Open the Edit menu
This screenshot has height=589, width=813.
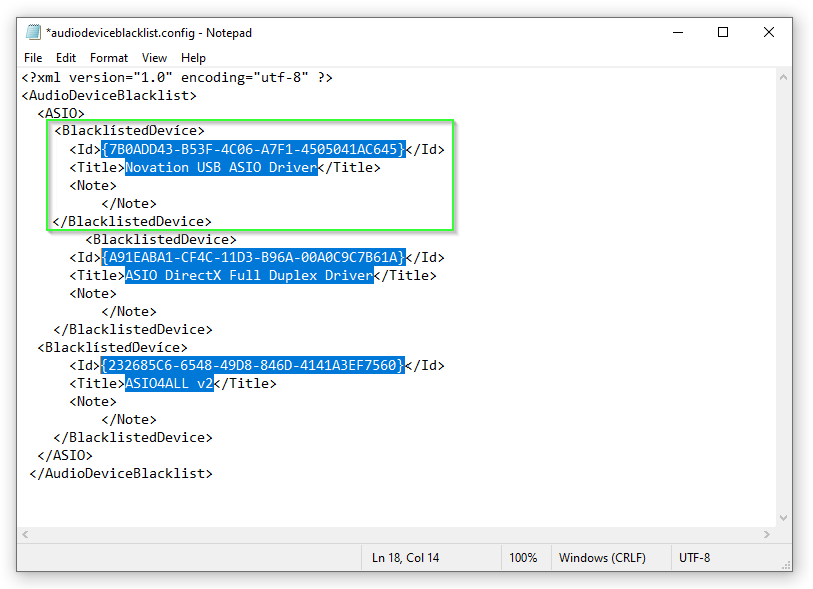click(x=66, y=58)
